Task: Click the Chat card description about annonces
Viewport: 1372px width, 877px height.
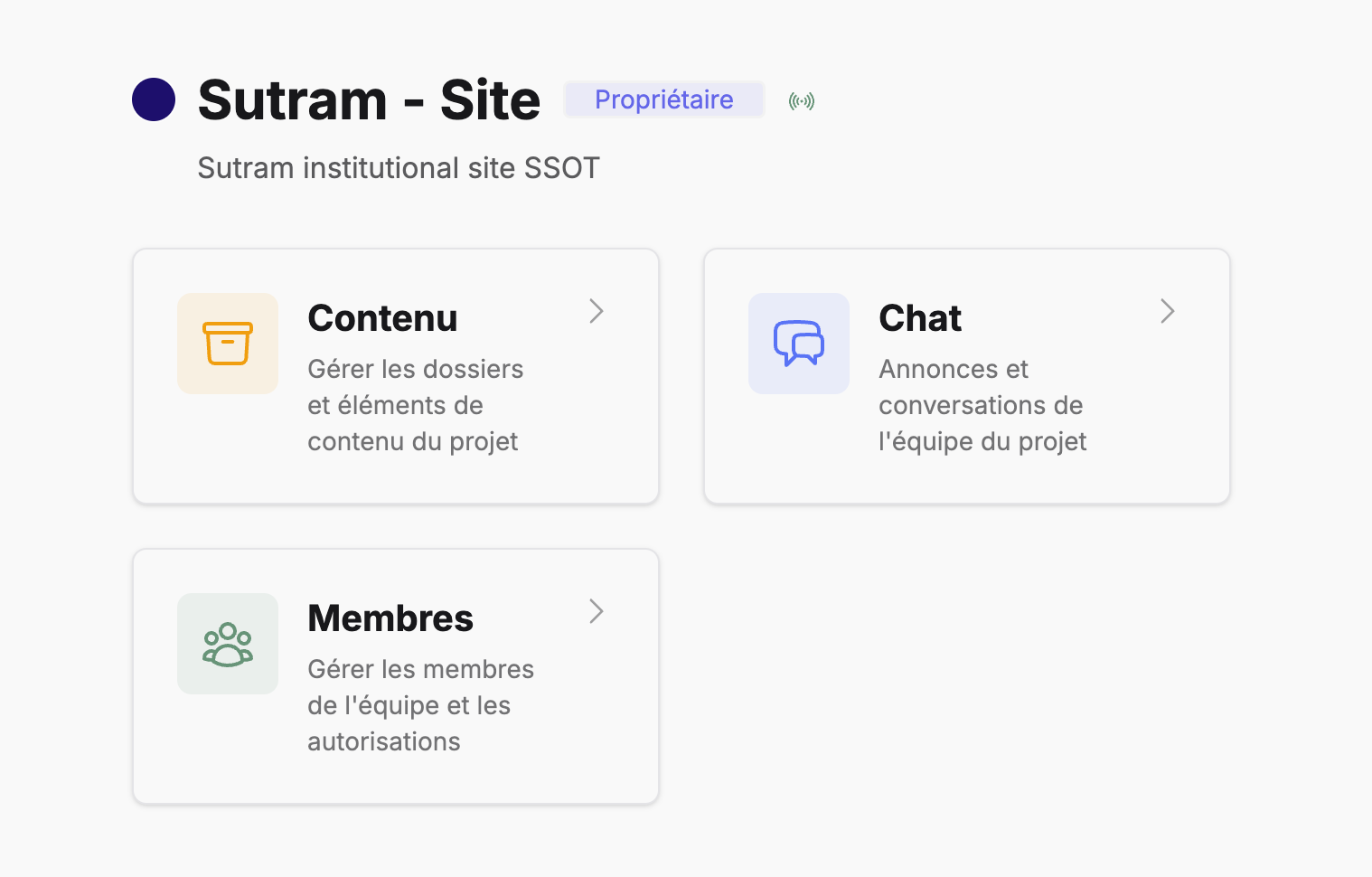Action: click(981, 405)
